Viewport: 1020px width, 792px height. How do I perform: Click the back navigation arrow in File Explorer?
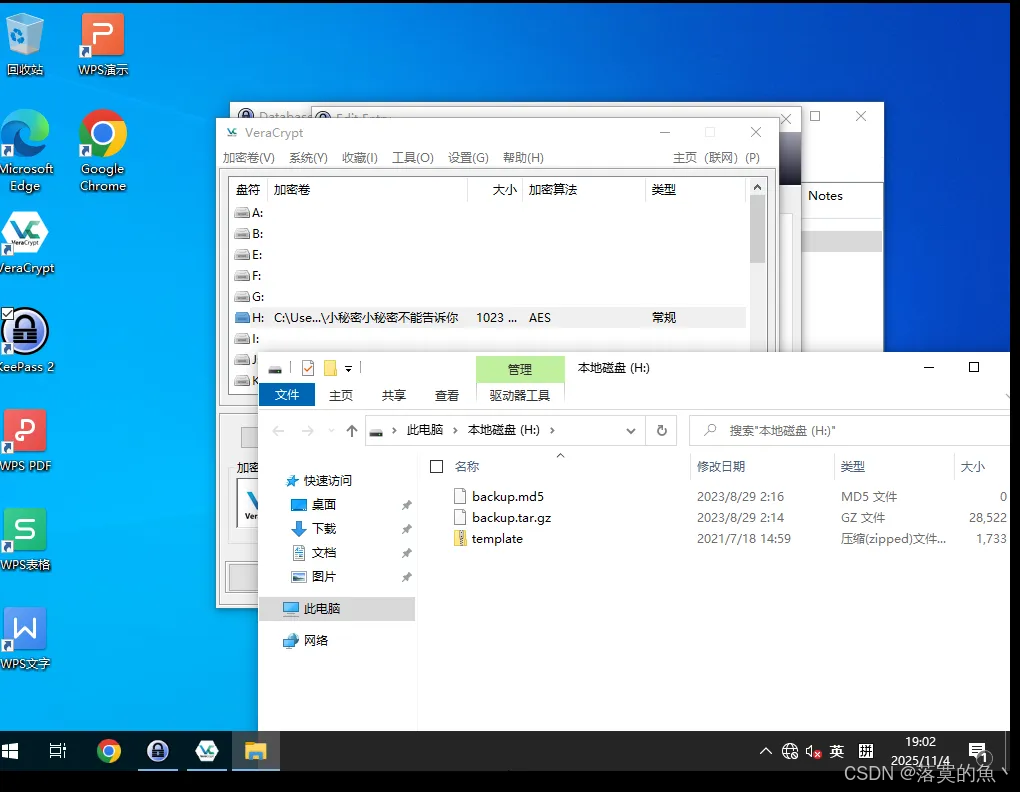(277, 430)
